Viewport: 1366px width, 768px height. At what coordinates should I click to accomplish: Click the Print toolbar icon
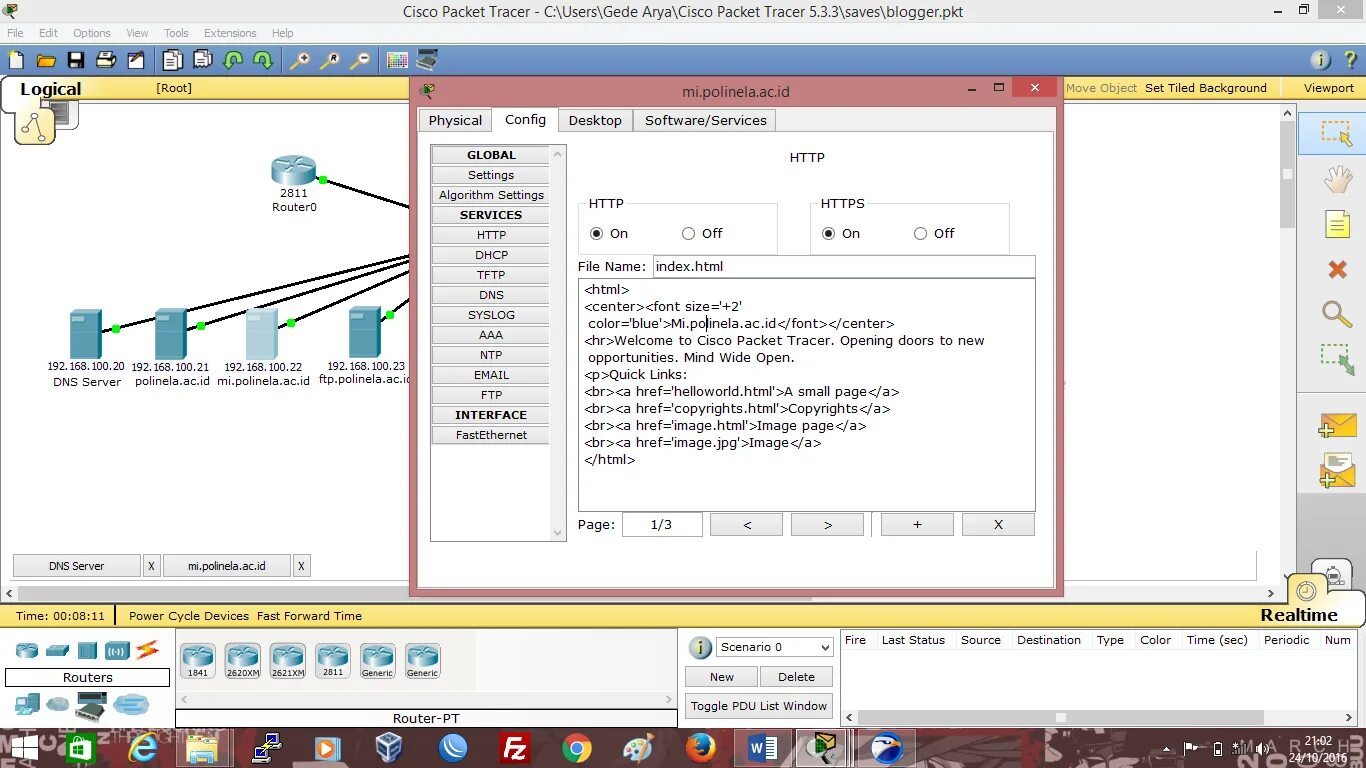[105, 60]
